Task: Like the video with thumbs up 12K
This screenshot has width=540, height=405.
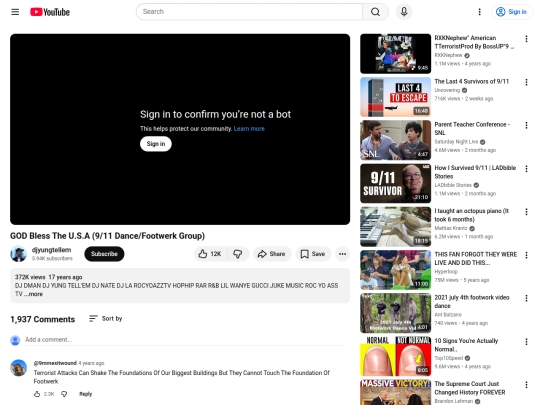Action: tap(210, 254)
